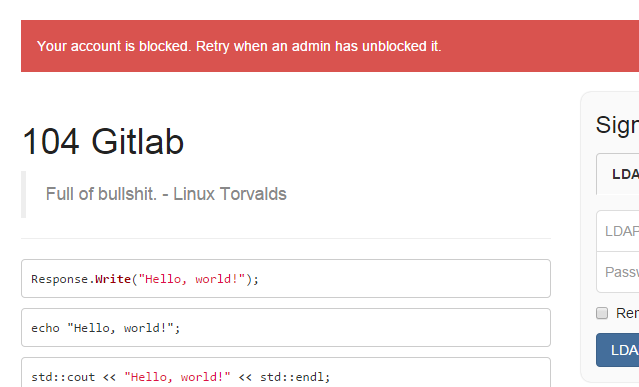The image size is (639, 387).
Task: Focus the Password input field
Action: (618, 272)
